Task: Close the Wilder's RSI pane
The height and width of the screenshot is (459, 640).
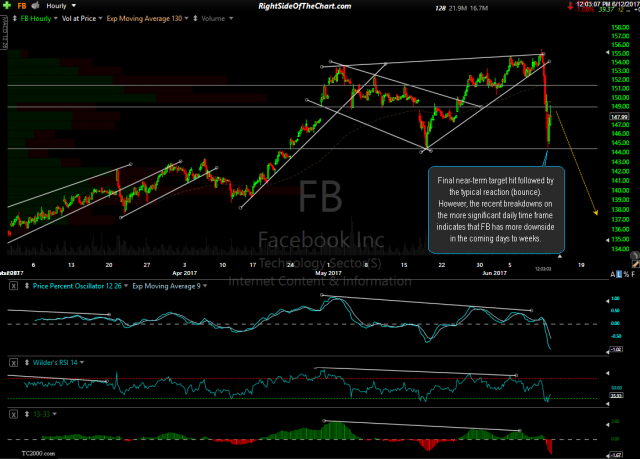Action: 13,362
